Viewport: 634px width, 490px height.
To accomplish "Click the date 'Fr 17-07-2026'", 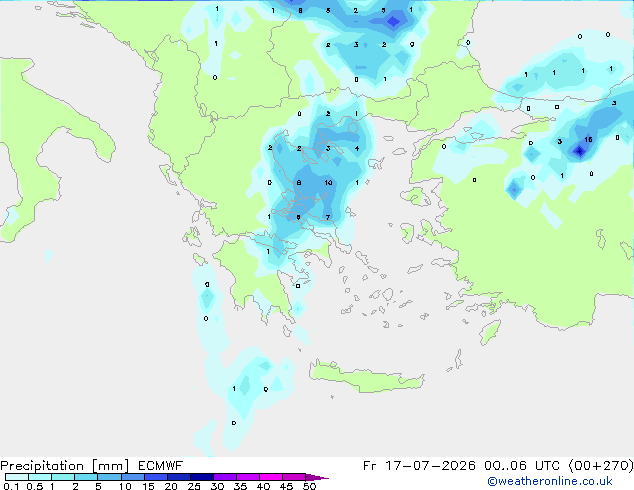I will (419, 466).
